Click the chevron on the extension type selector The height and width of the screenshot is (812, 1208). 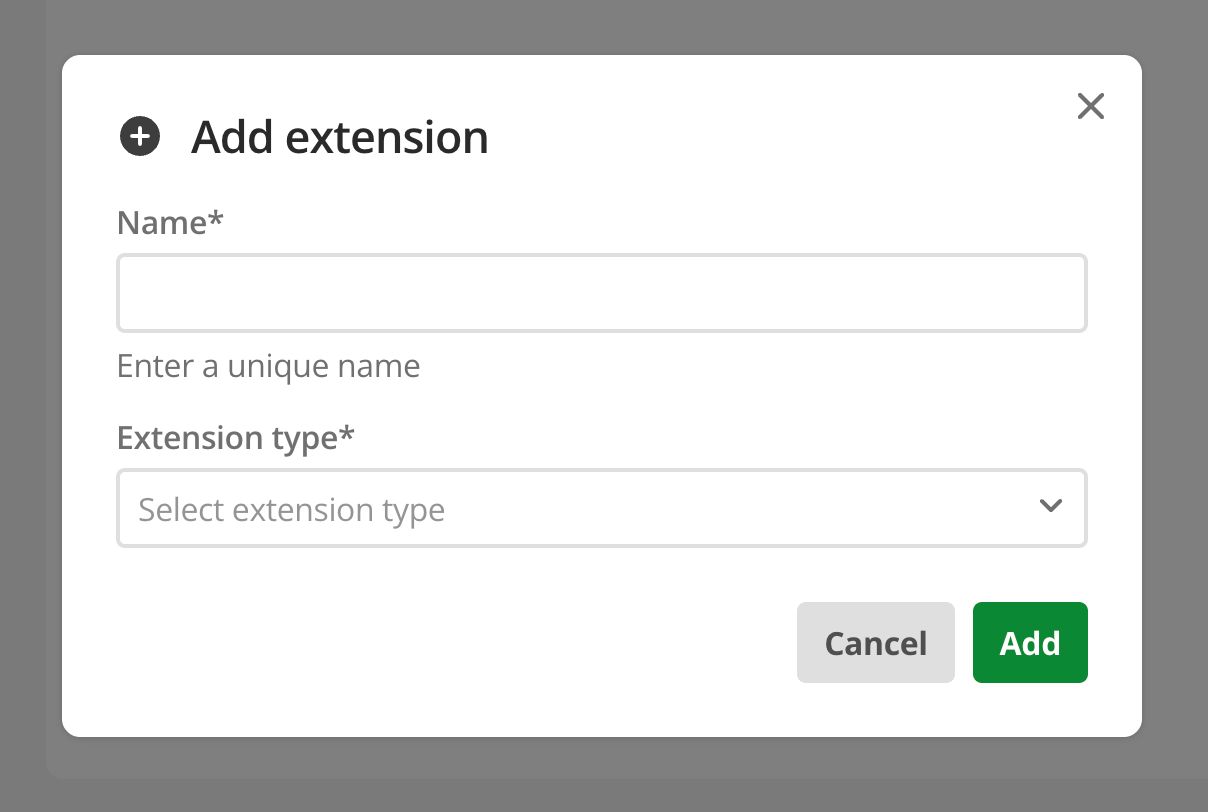1051,506
